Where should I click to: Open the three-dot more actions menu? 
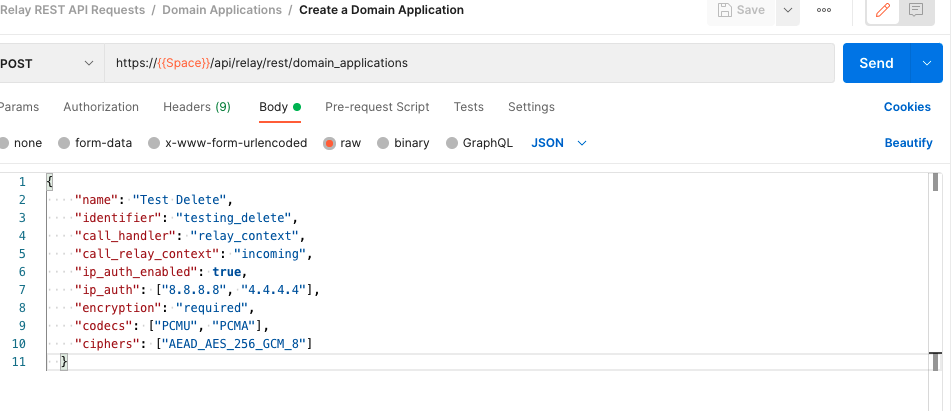click(x=824, y=11)
